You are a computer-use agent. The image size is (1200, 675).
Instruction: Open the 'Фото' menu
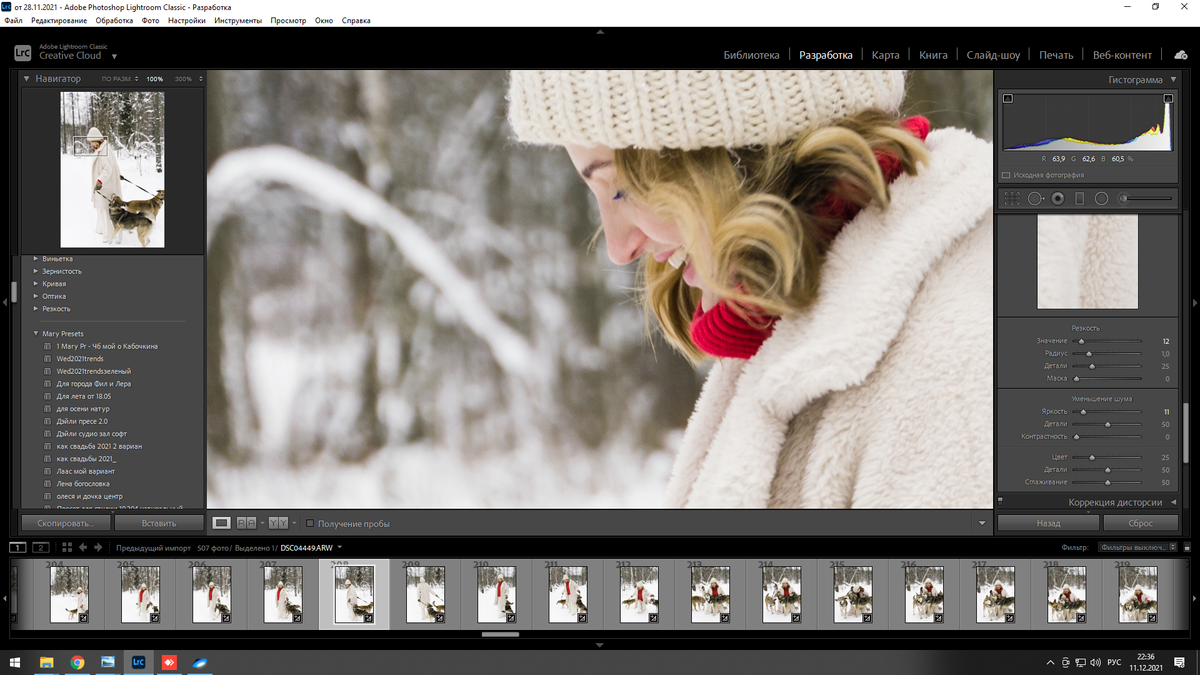(150, 20)
